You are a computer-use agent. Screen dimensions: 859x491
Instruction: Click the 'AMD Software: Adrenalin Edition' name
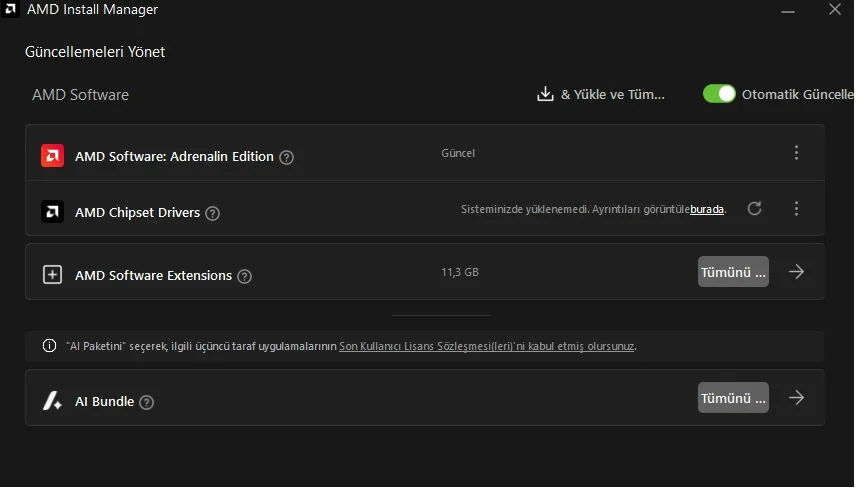tap(174, 157)
